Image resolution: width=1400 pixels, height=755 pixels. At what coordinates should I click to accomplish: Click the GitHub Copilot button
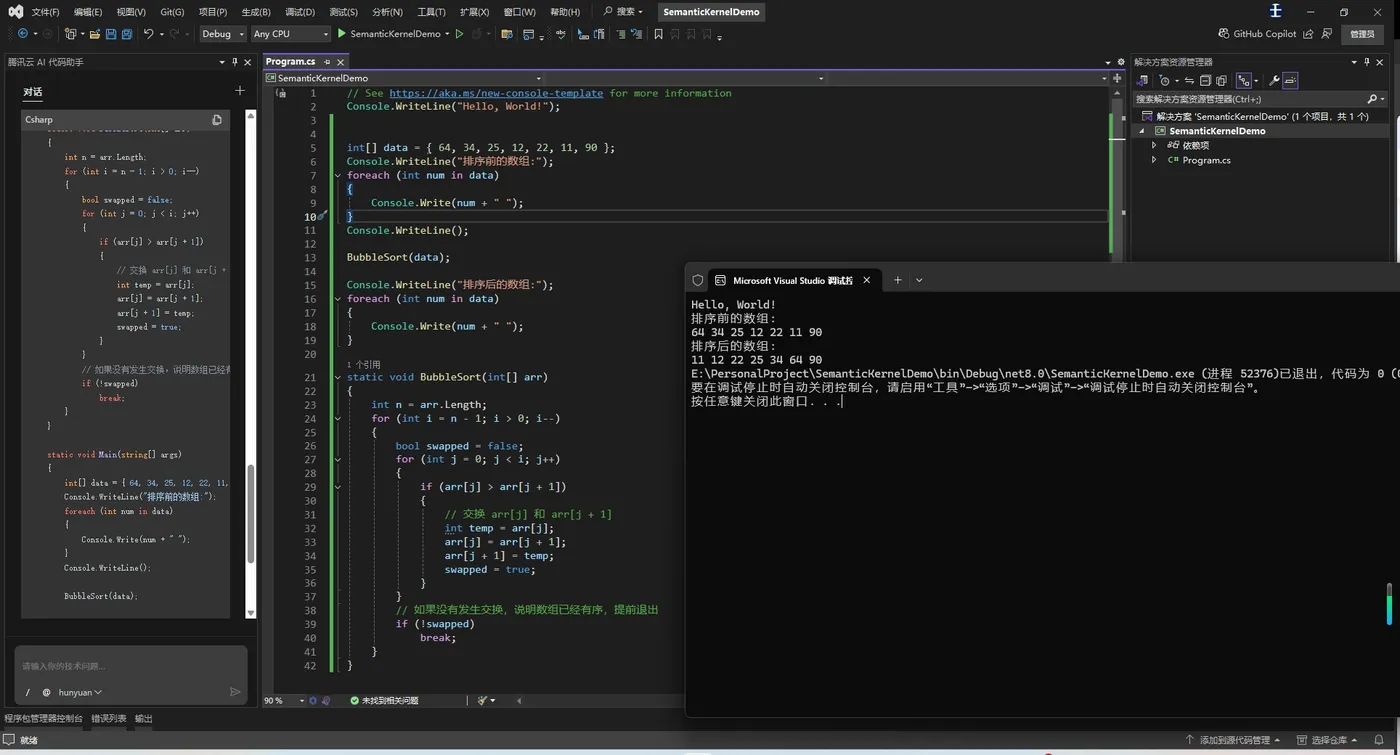(x=1257, y=34)
